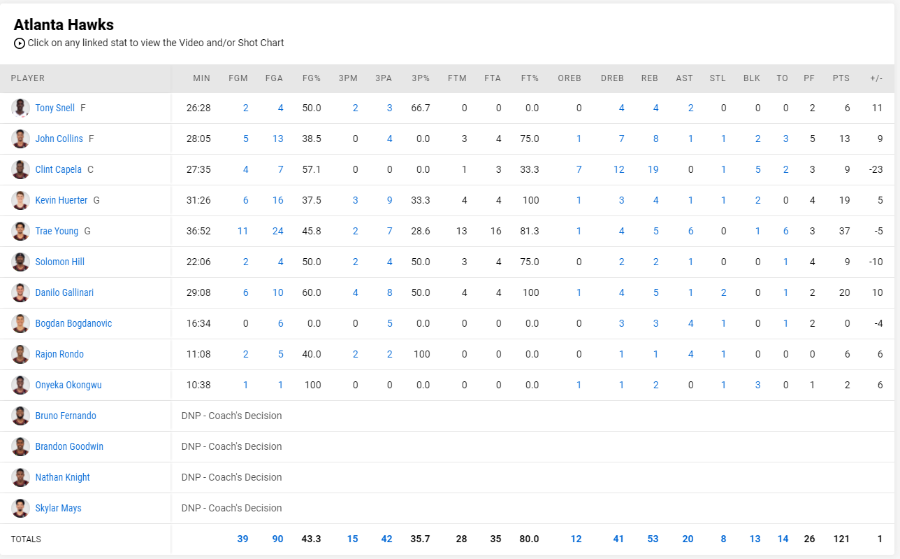
Task: Click the MIN column header
Action: (x=201, y=78)
